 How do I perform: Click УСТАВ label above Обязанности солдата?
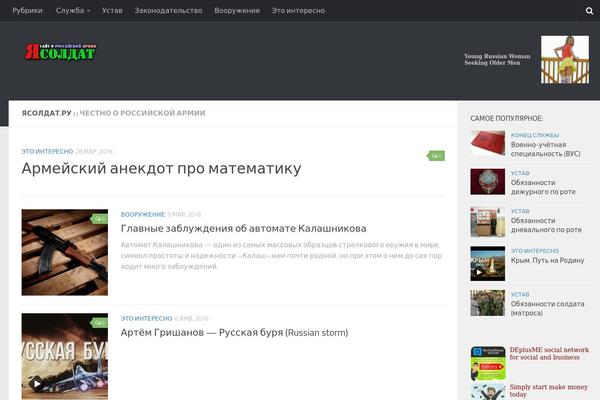coord(520,294)
